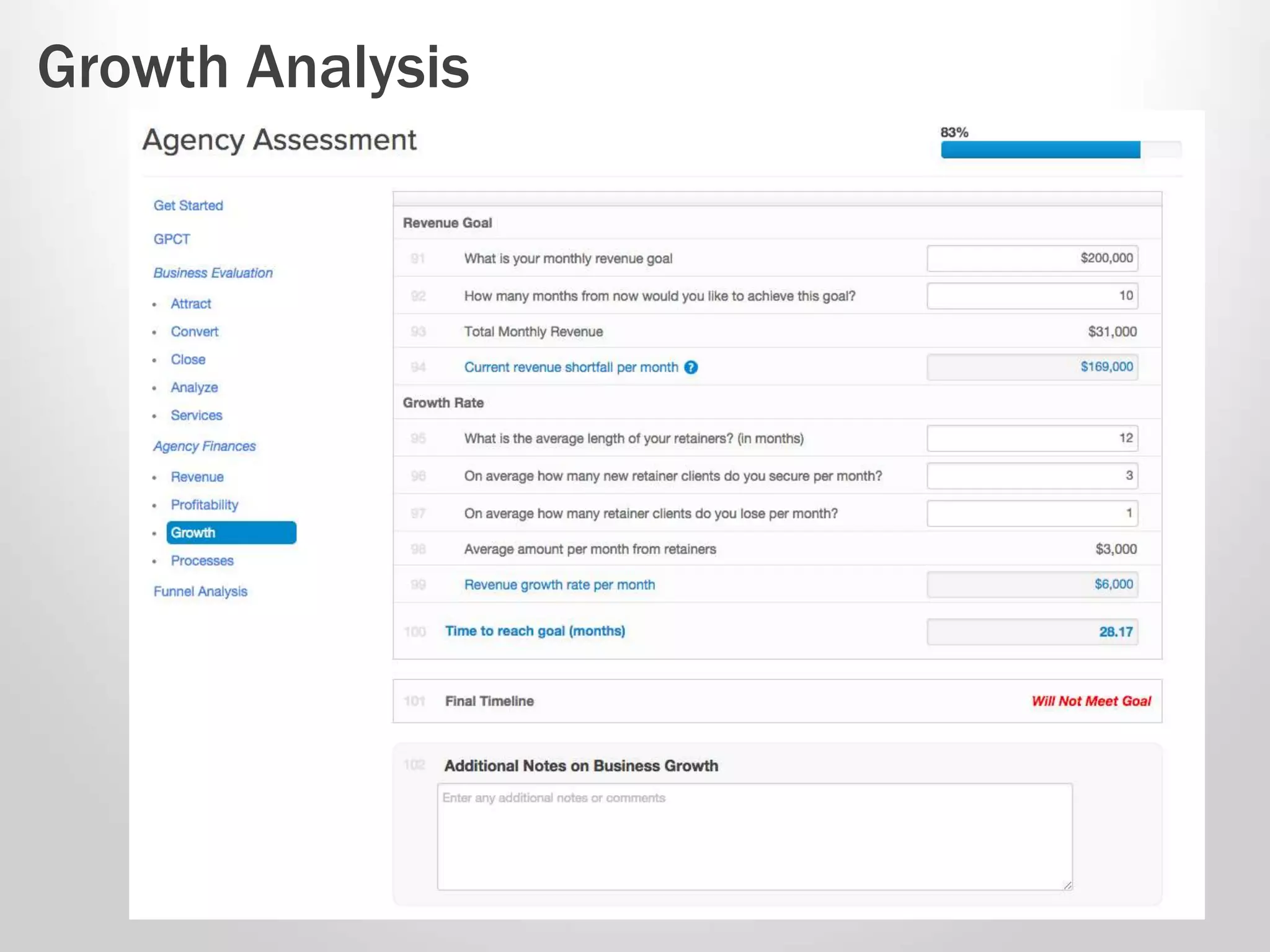Screen dimensions: 1270x952
Task: Click the Revenue growth rate per month label
Action: pyautogui.click(x=559, y=585)
